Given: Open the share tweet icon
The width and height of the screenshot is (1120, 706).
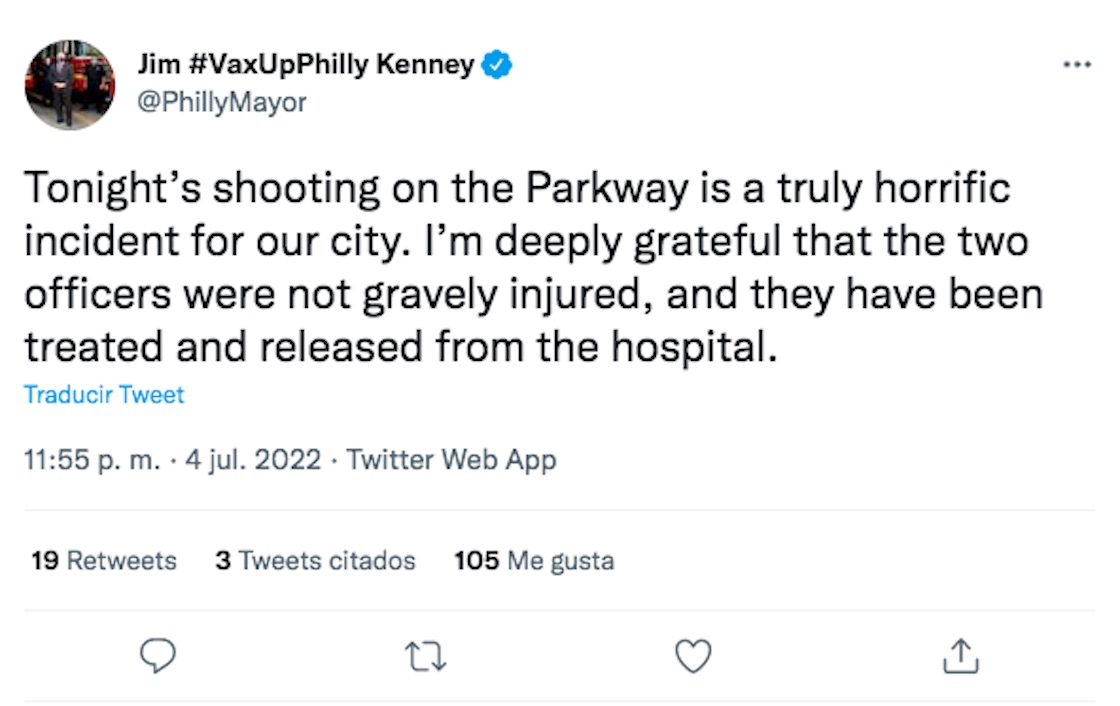Looking at the screenshot, I should click(x=960, y=656).
